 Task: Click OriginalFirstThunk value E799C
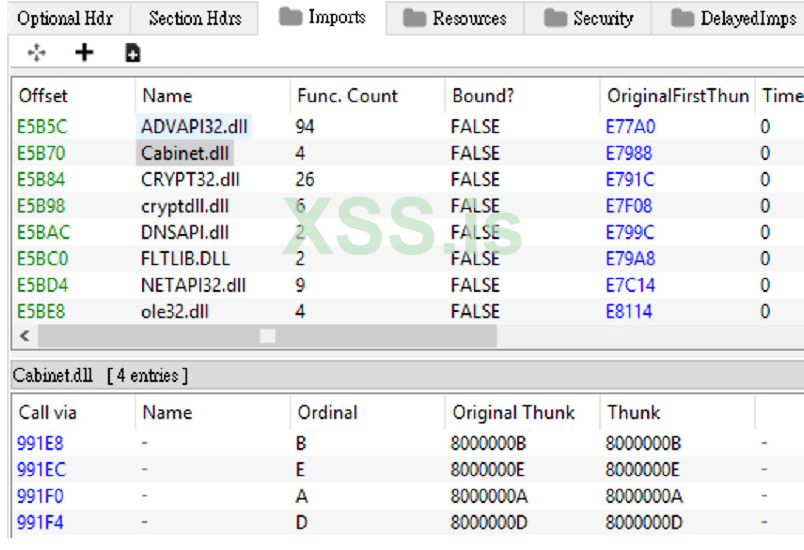coord(630,232)
